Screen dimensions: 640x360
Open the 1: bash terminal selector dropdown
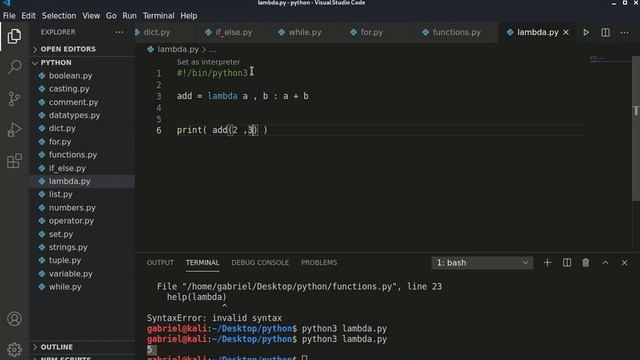pyautogui.click(x=482, y=263)
